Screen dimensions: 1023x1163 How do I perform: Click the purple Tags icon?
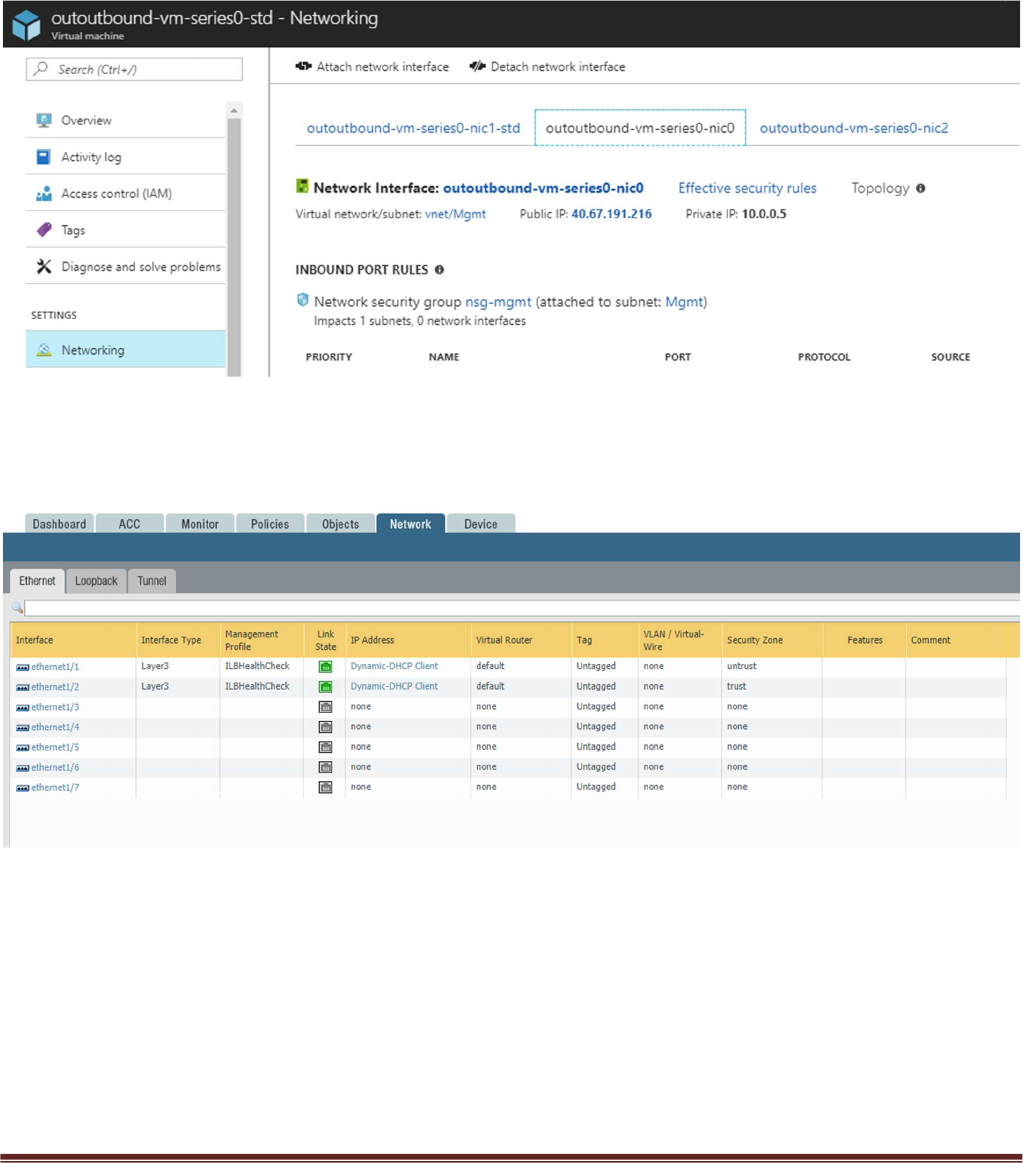44,230
